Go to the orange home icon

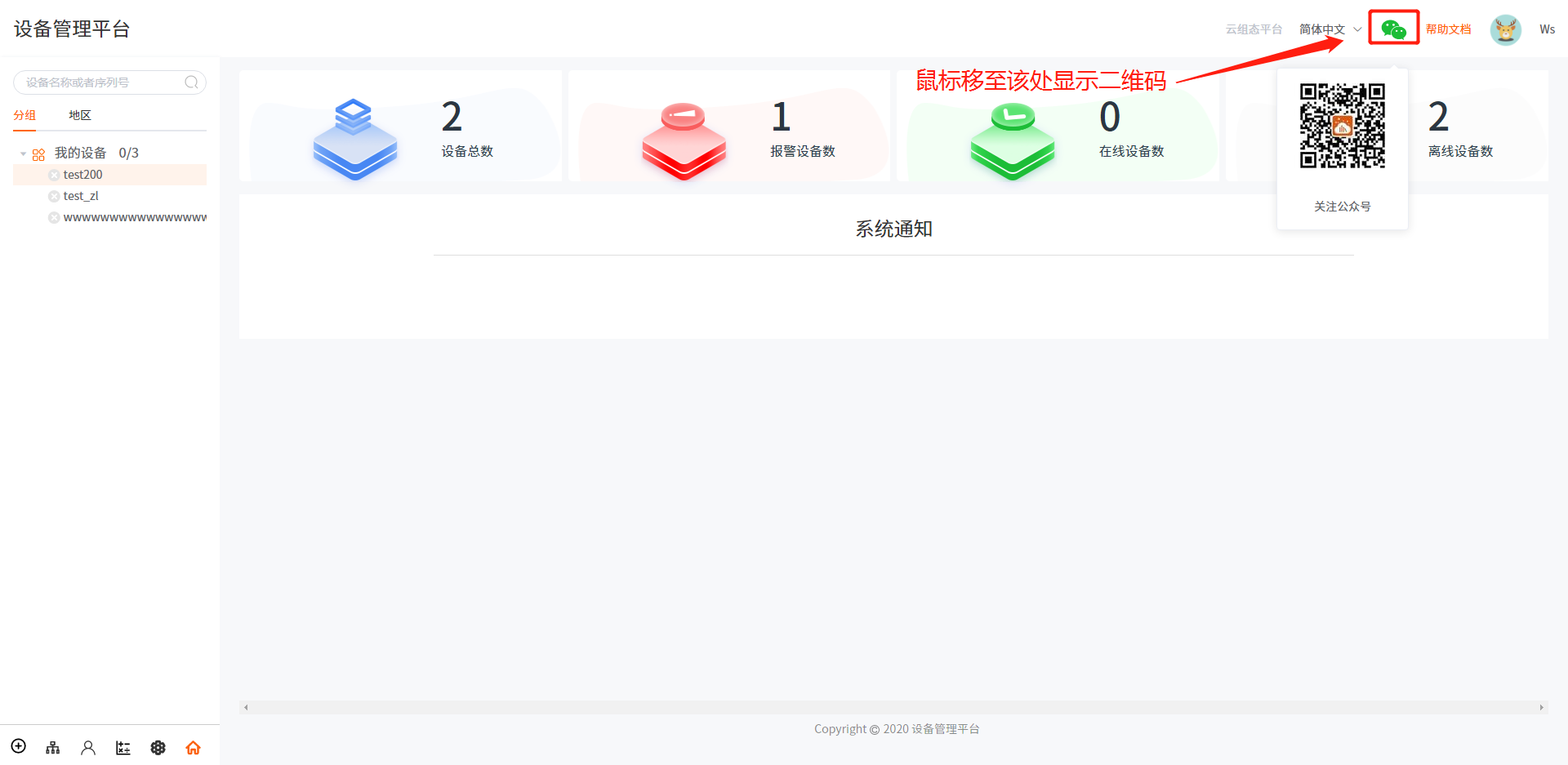[x=194, y=748]
